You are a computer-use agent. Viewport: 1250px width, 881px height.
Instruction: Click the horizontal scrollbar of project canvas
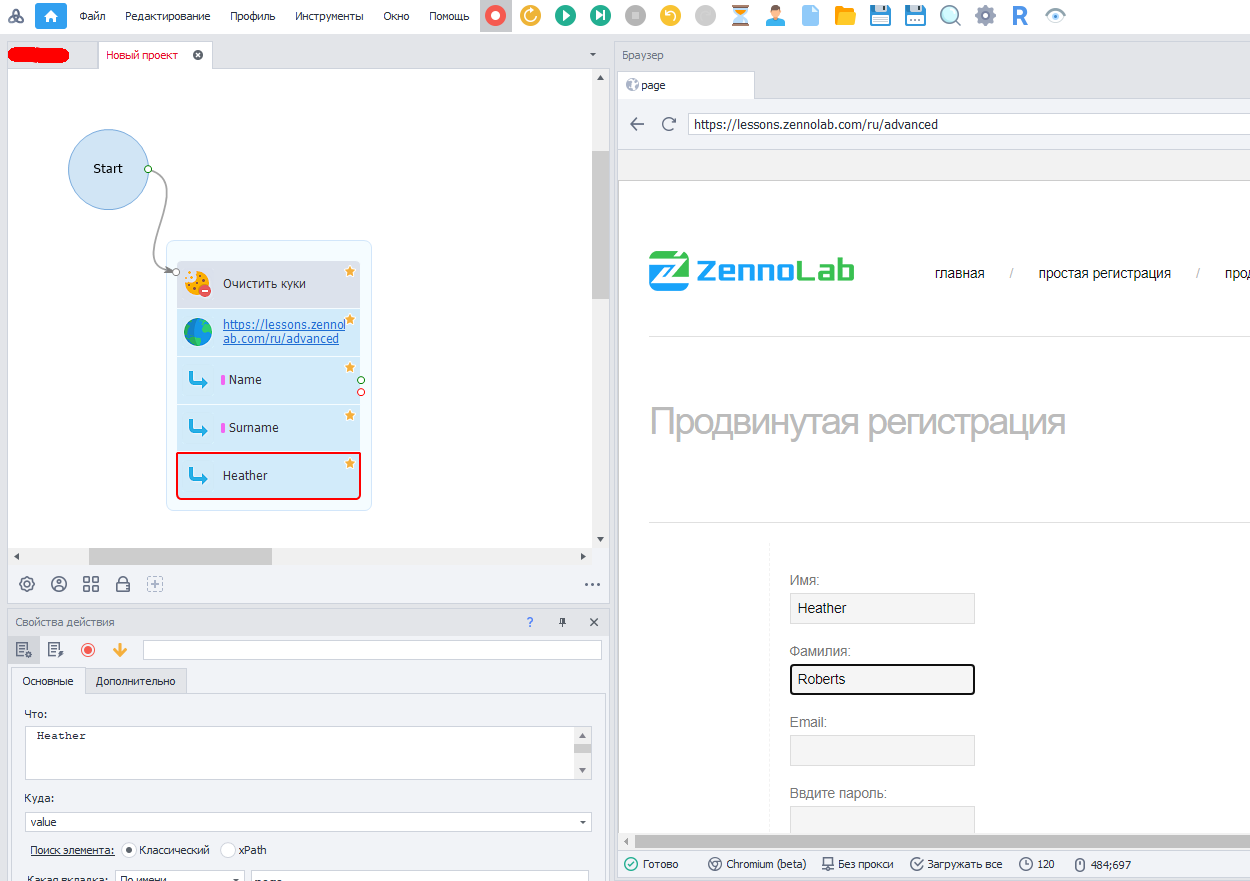pyautogui.click(x=180, y=556)
